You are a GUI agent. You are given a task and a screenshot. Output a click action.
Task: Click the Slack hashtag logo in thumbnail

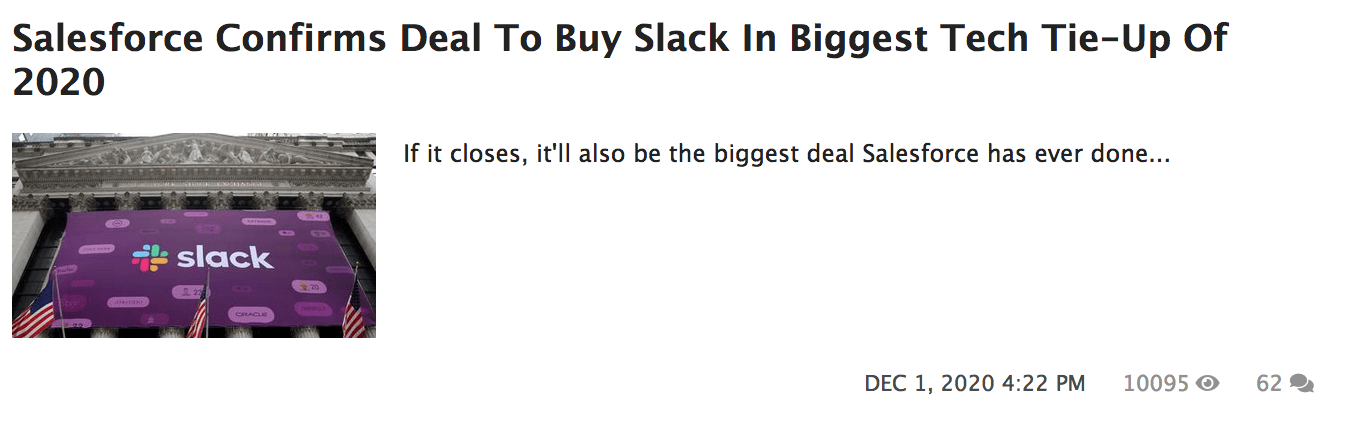151,259
